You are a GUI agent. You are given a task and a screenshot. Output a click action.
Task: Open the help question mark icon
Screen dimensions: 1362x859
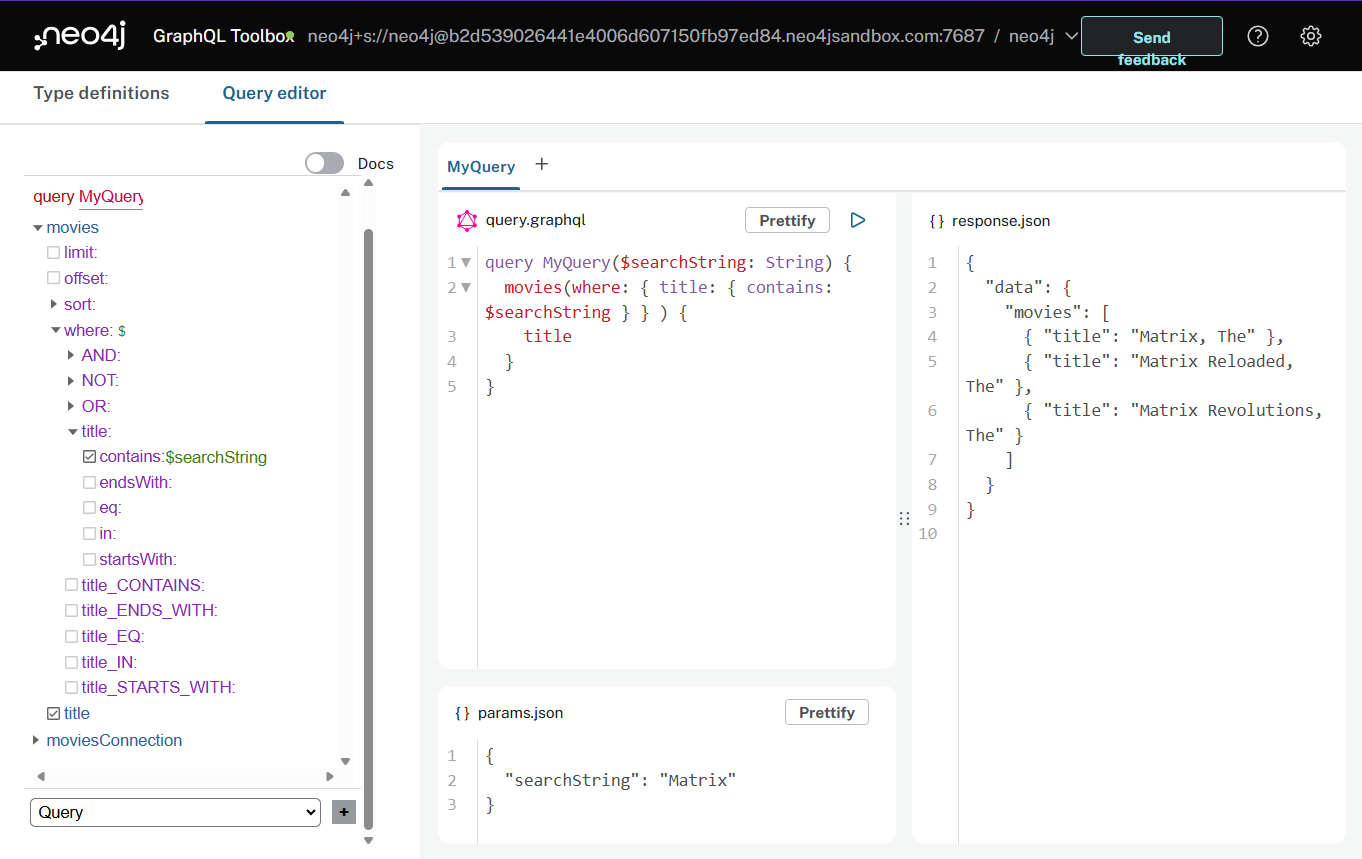click(x=1258, y=36)
